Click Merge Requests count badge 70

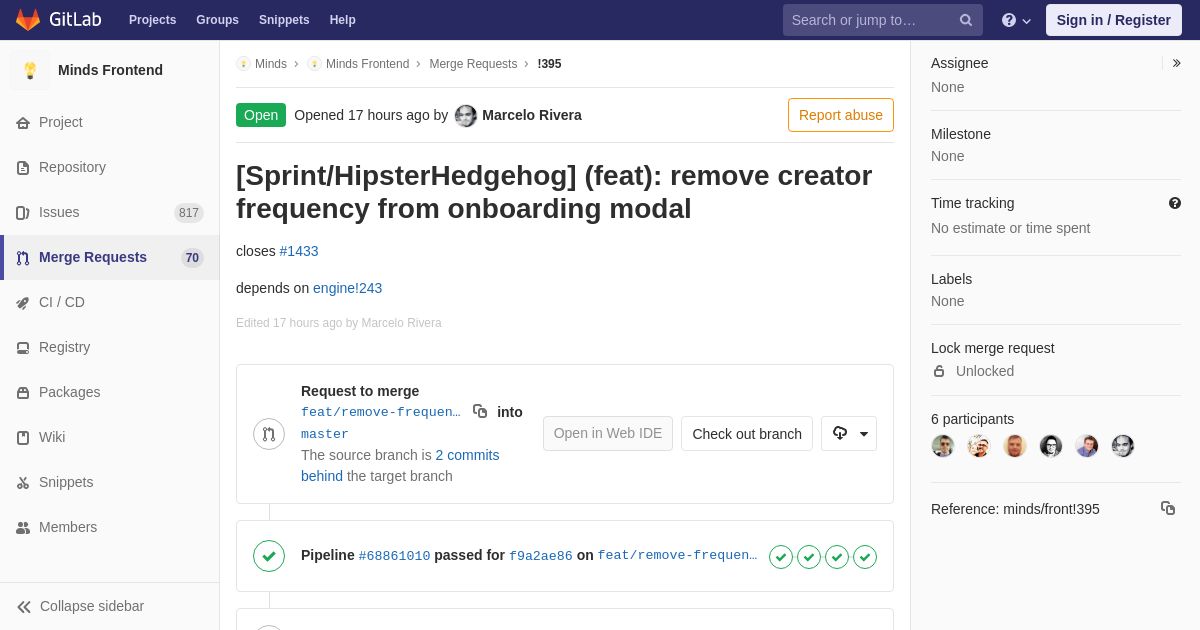pyautogui.click(x=192, y=258)
